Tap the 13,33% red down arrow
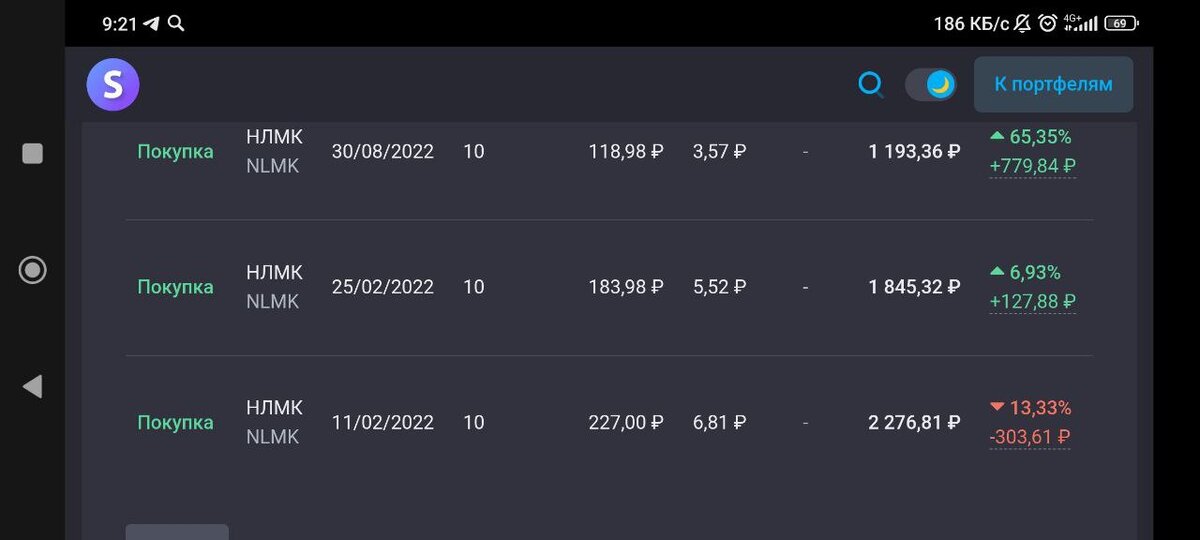 [996, 407]
